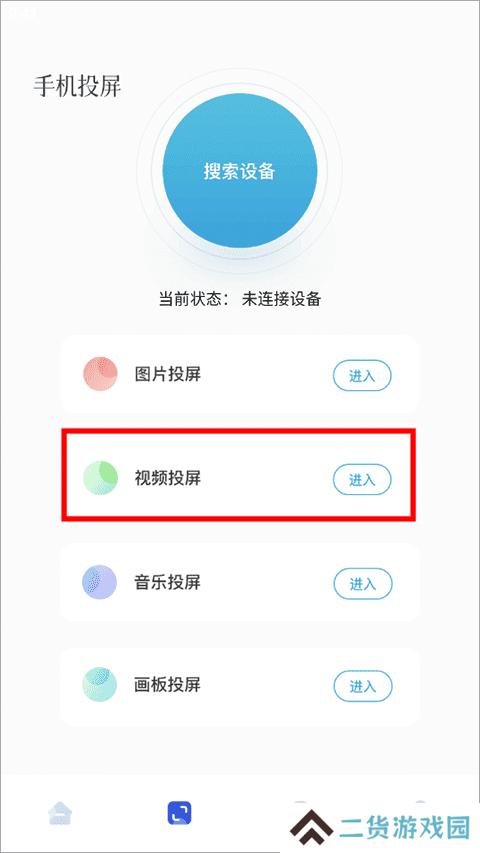The image size is (480, 853).
Task: Click the teal 画板投屏 circle icon
Action: (x=100, y=684)
